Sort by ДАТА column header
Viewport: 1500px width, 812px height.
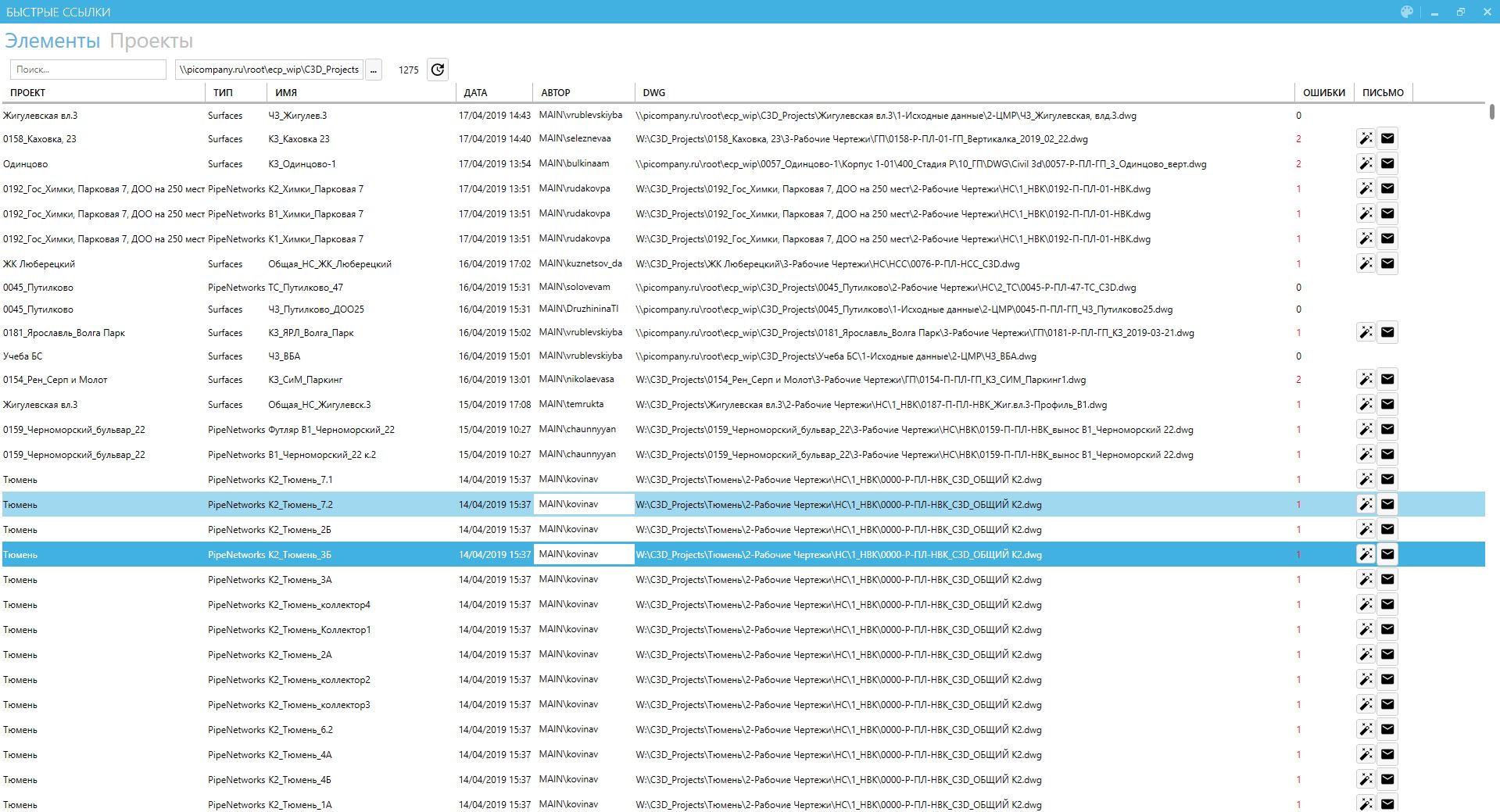[x=494, y=92]
